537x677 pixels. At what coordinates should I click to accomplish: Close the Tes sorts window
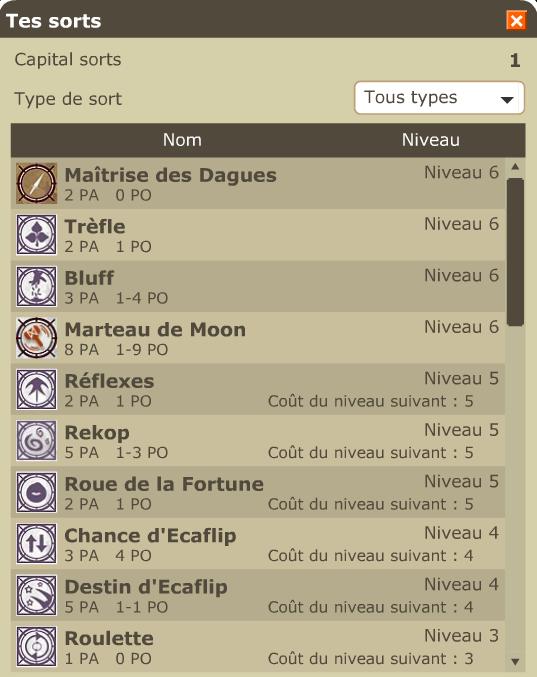[x=516, y=20]
